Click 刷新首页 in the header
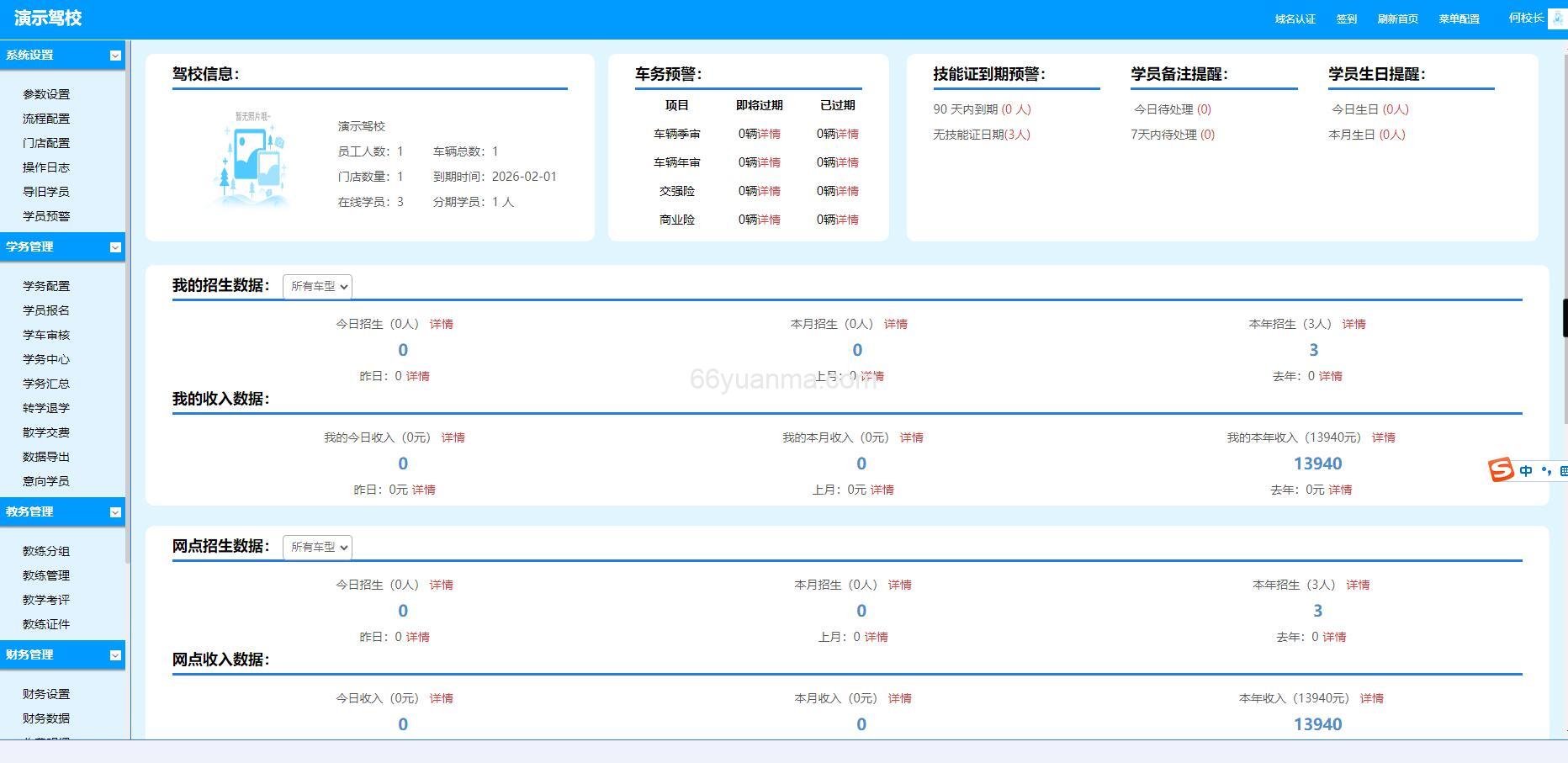Image resolution: width=1568 pixels, height=763 pixels. click(1397, 18)
